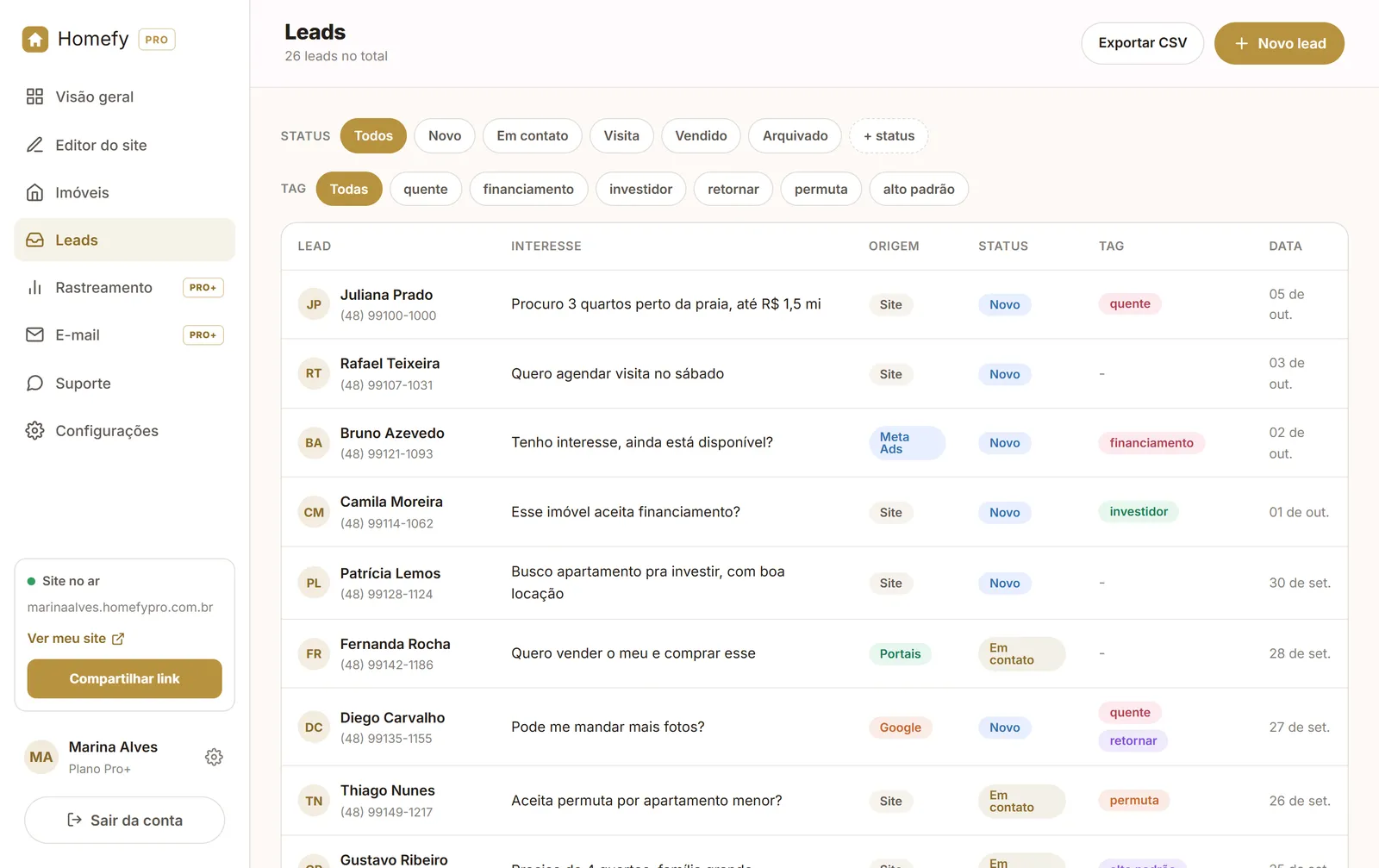Filter leads by status Visita
The width and height of the screenshot is (1379, 868).
tap(621, 136)
